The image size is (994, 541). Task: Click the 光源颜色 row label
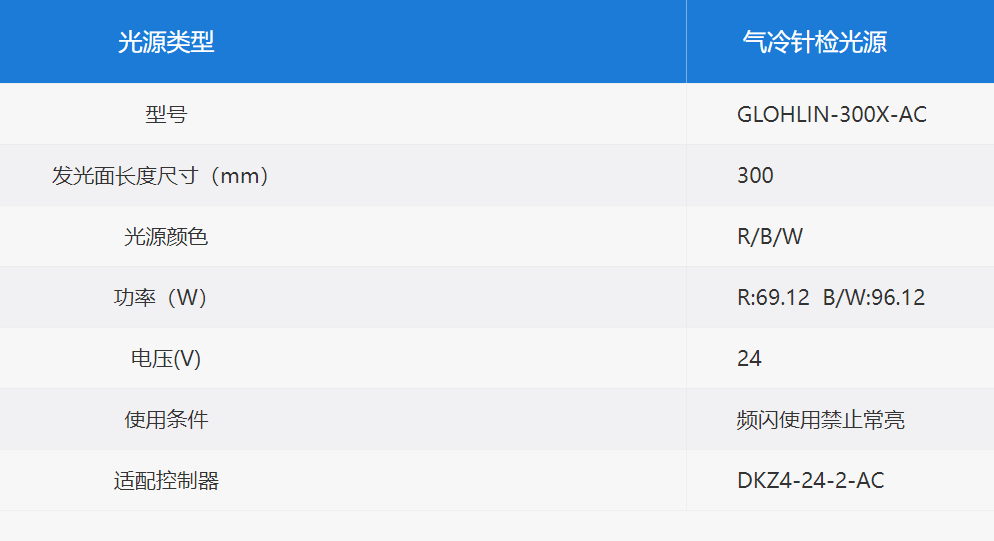(x=166, y=237)
